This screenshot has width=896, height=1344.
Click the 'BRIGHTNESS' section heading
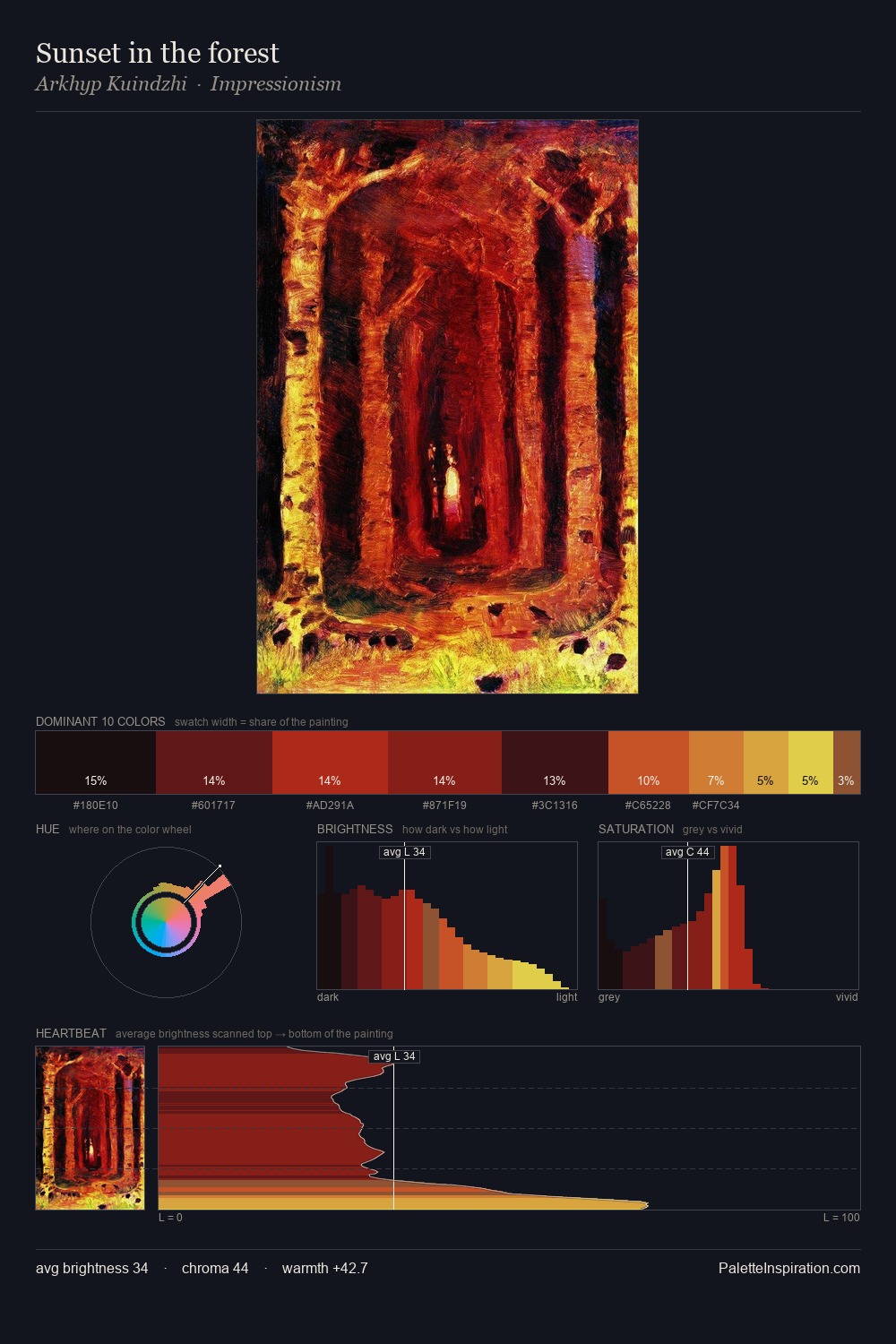(x=355, y=829)
